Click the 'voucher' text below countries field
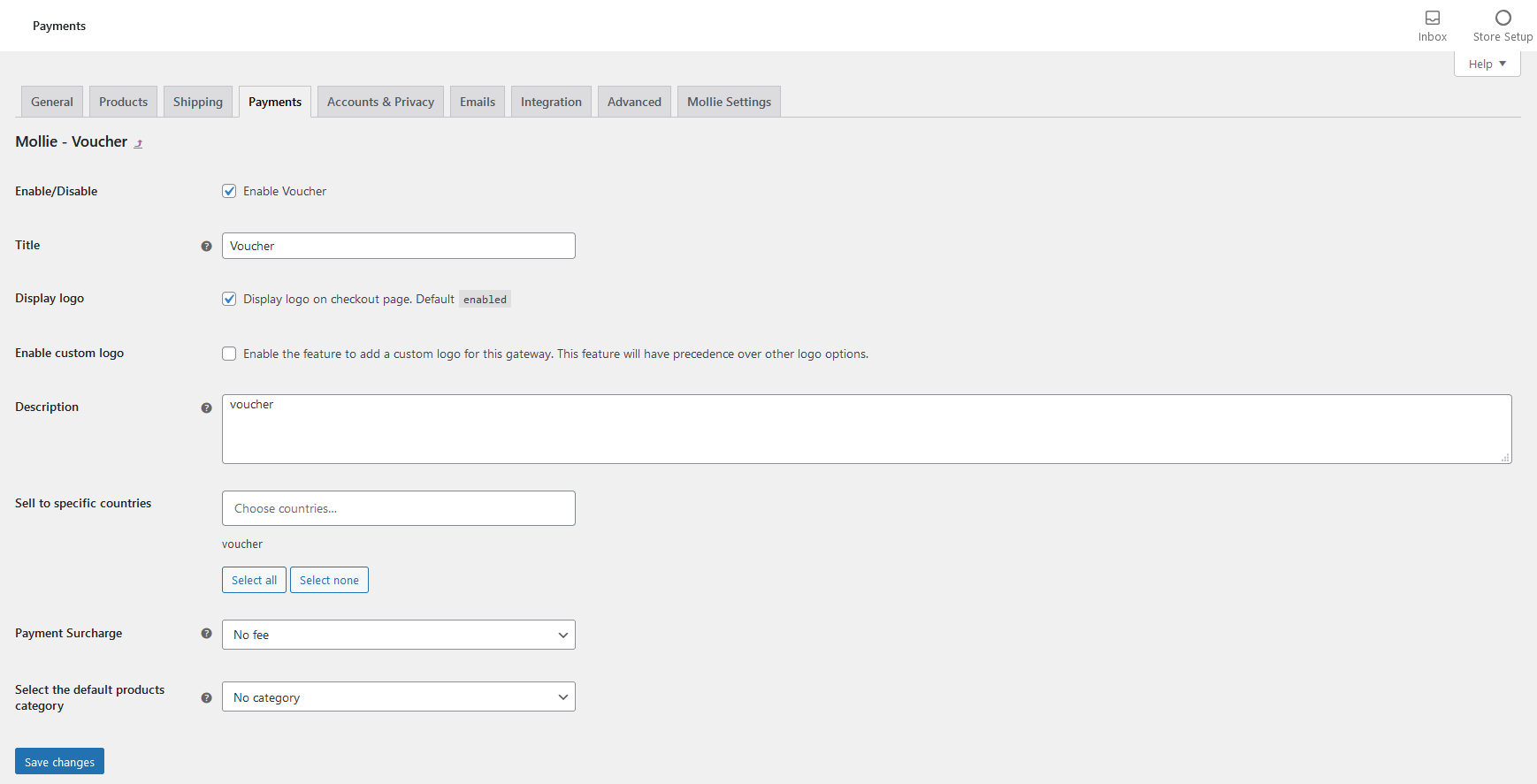 [242, 544]
